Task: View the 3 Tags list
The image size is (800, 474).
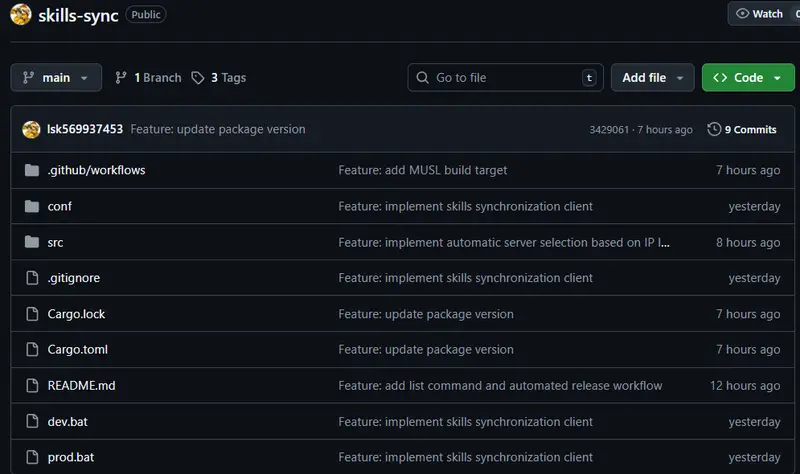Action: pyautogui.click(x=218, y=78)
